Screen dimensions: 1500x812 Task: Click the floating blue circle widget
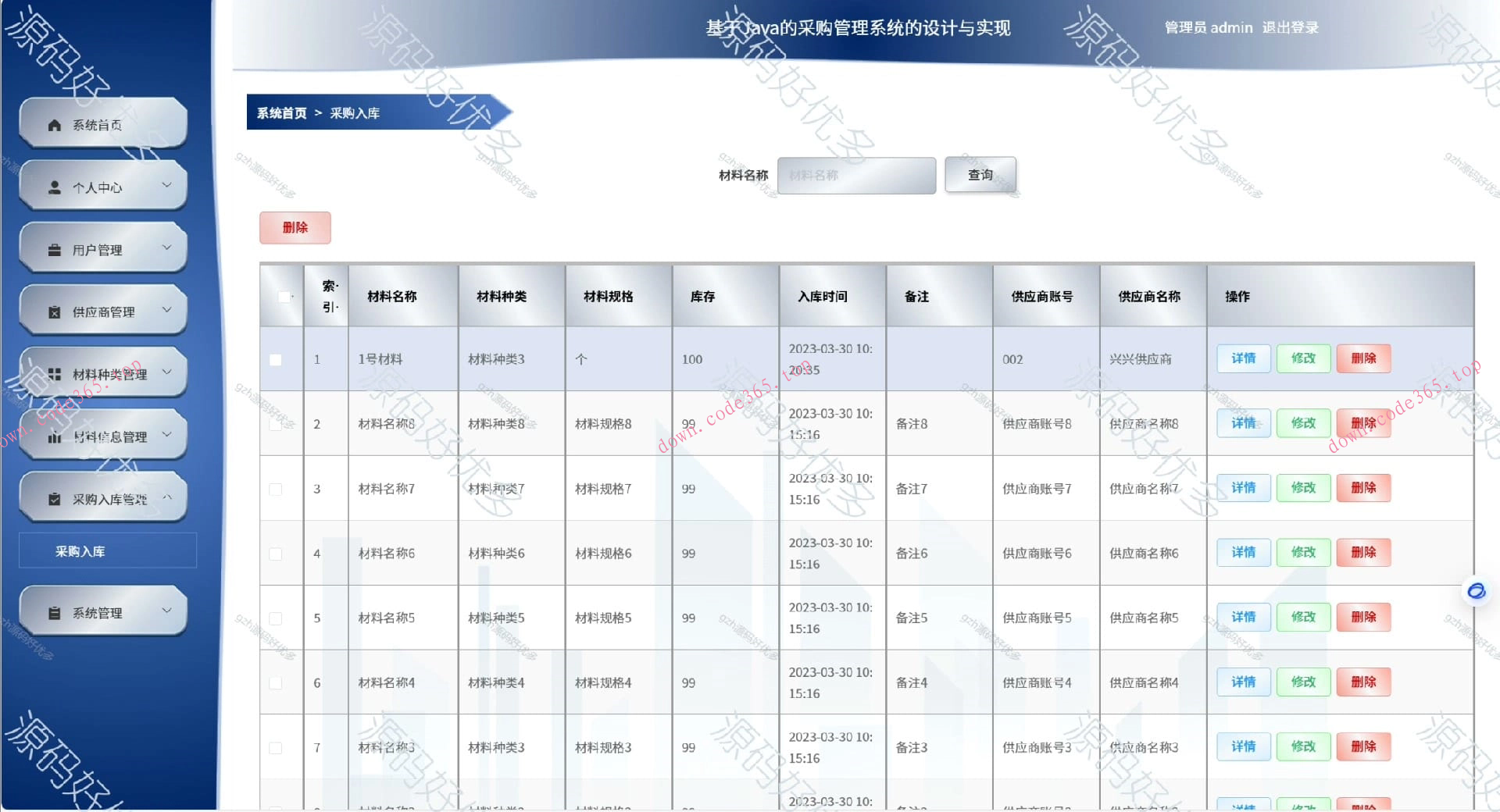point(1476,593)
